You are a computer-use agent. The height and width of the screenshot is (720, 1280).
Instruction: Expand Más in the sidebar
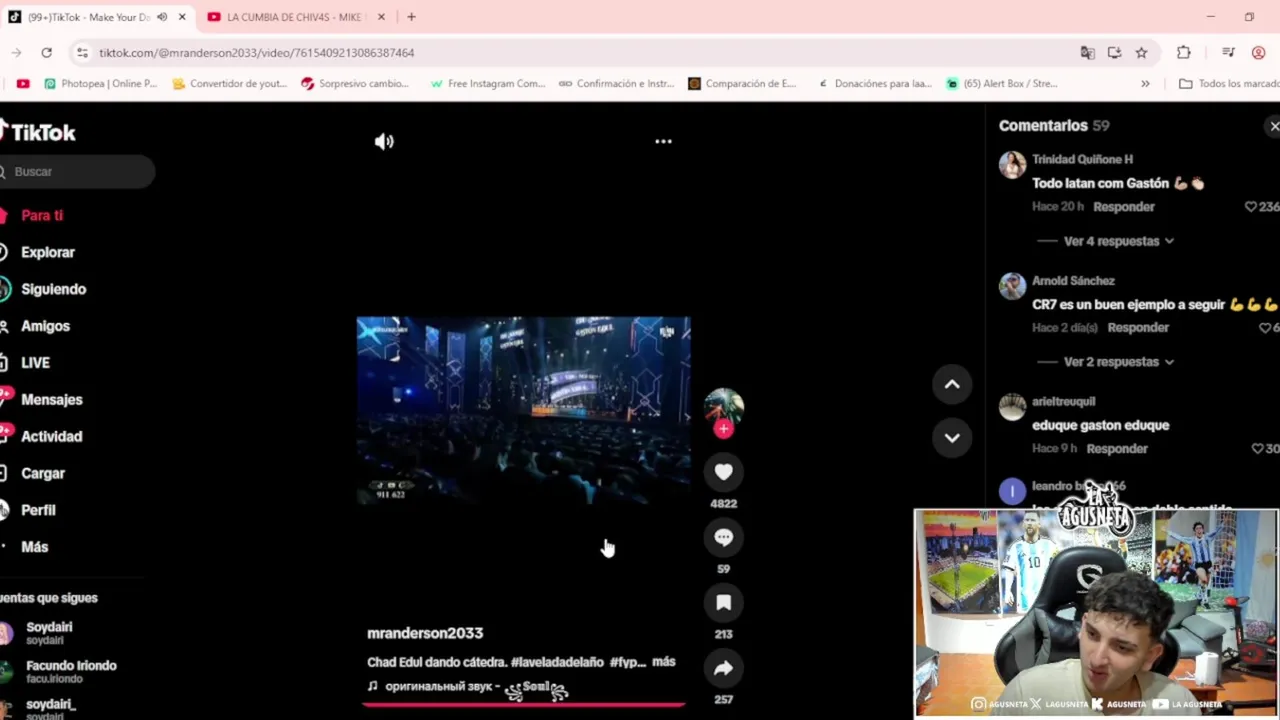(34, 547)
